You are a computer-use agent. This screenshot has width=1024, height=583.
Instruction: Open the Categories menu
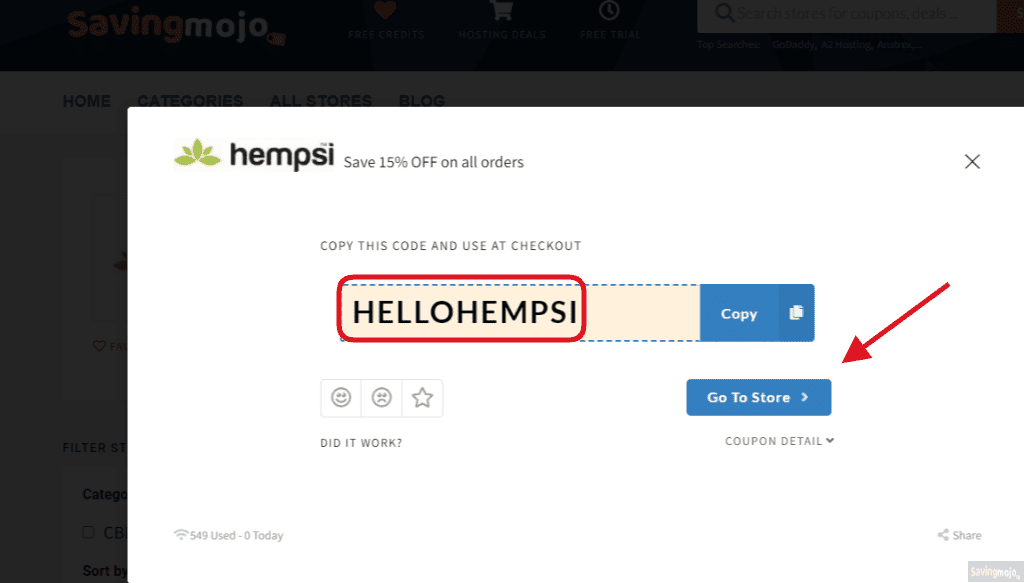click(x=190, y=101)
